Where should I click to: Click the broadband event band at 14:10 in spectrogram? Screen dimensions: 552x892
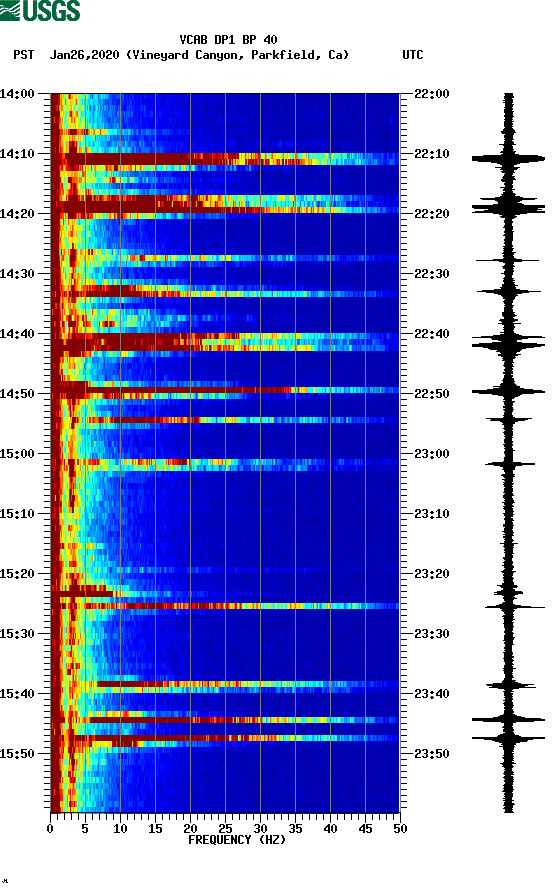pyautogui.click(x=225, y=159)
